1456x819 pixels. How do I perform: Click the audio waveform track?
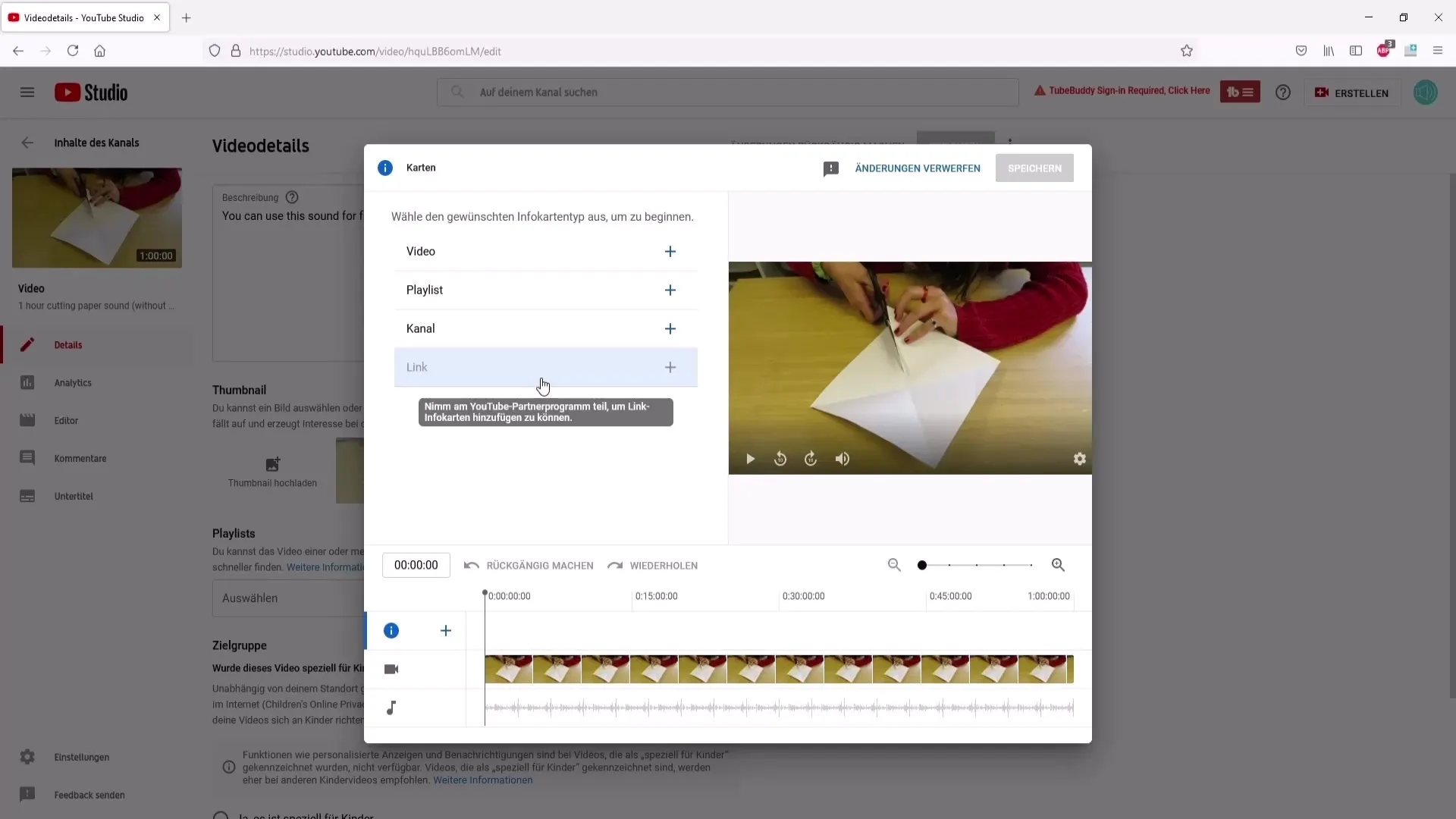click(779, 708)
